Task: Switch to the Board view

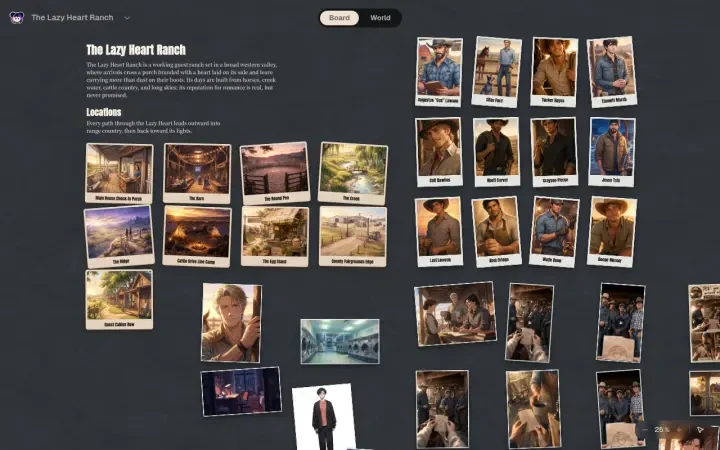Action: pos(339,18)
